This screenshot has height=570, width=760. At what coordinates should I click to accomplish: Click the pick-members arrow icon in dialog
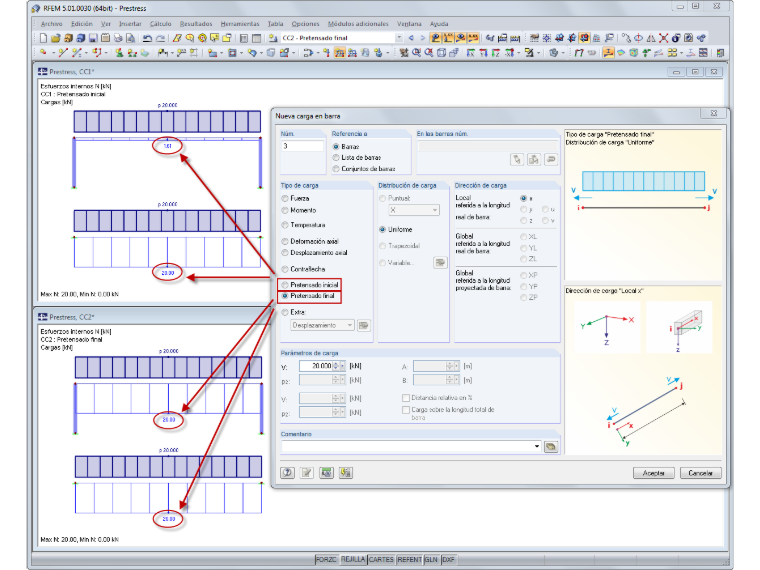[517, 159]
